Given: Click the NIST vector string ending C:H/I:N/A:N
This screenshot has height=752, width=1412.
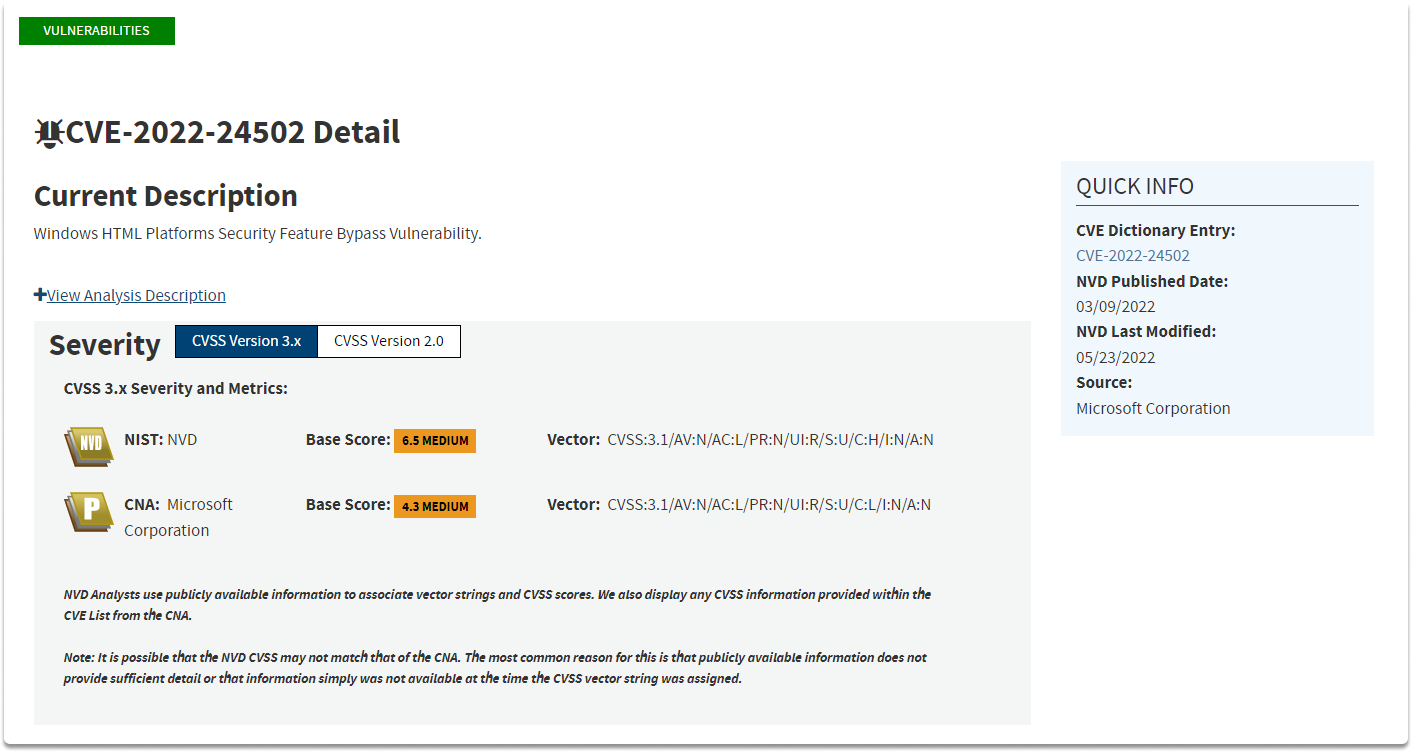Looking at the screenshot, I should (x=770, y=440).
